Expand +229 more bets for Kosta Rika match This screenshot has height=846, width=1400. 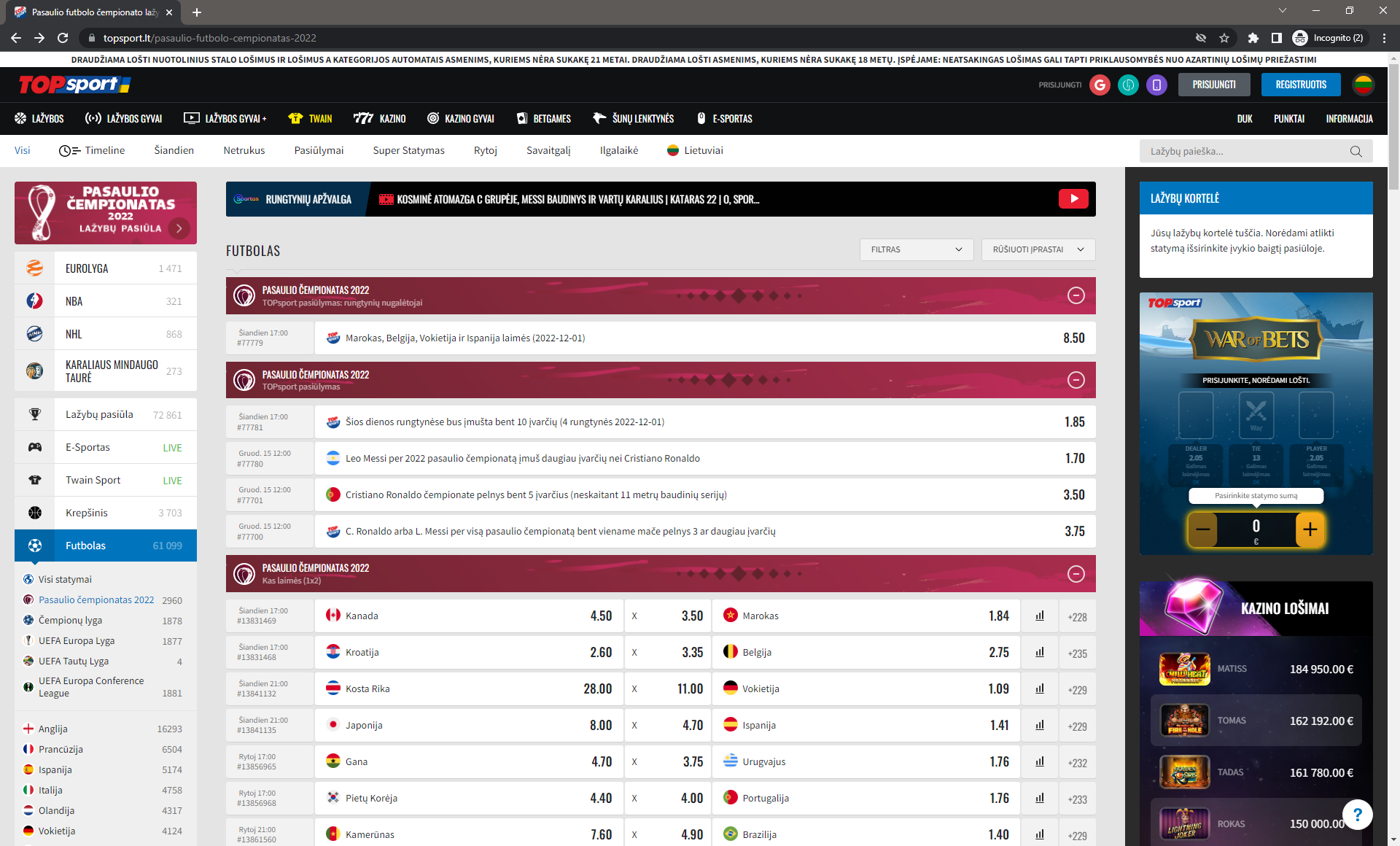pyautogui.click(x=1077, y=690)
